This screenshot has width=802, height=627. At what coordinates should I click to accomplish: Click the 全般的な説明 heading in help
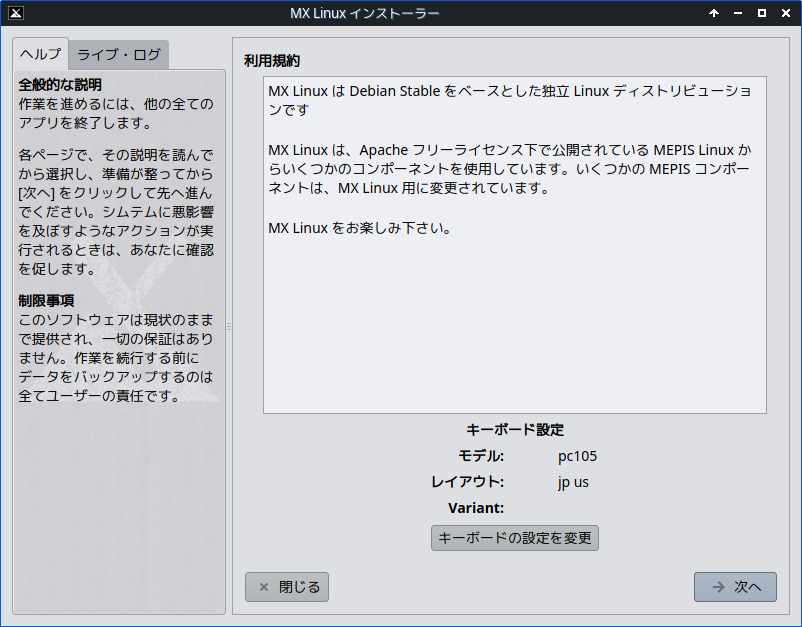pyautogui.click(x=60, y=84)
